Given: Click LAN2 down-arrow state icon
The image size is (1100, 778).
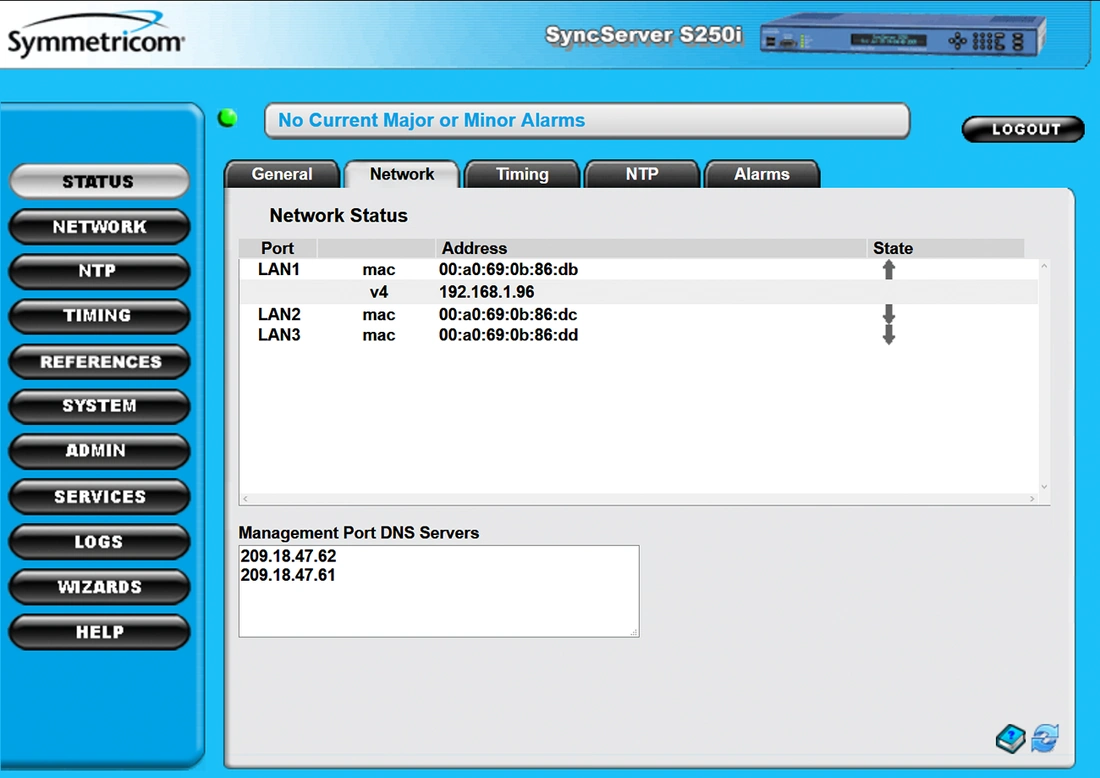Looking at the screenshot, I should click(889, 314).
